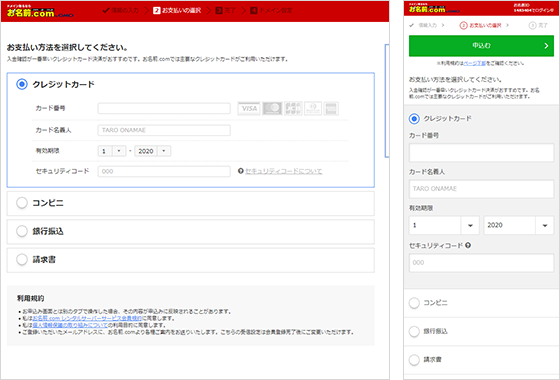The height and width of the screenshot is (380, 560).
Task: Click the step 4 number icon in desktop header
Action: (x=254, y=10)
